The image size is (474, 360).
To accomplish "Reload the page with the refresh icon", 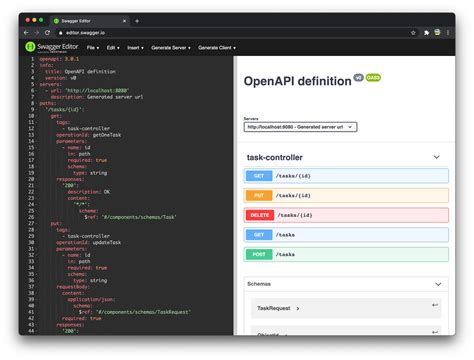I will click(47, 33).
